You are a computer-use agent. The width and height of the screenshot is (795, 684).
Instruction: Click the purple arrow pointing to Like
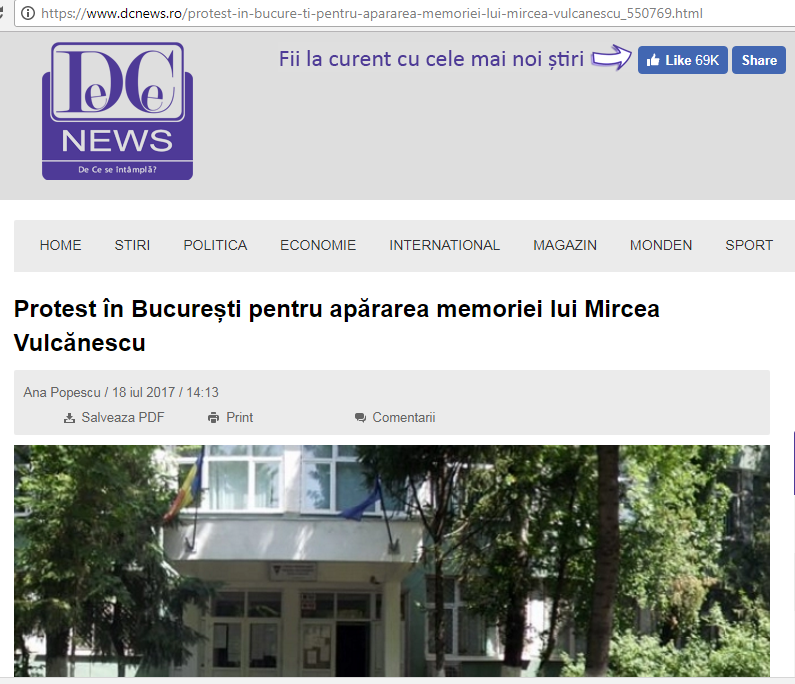(x=612, y=59)
